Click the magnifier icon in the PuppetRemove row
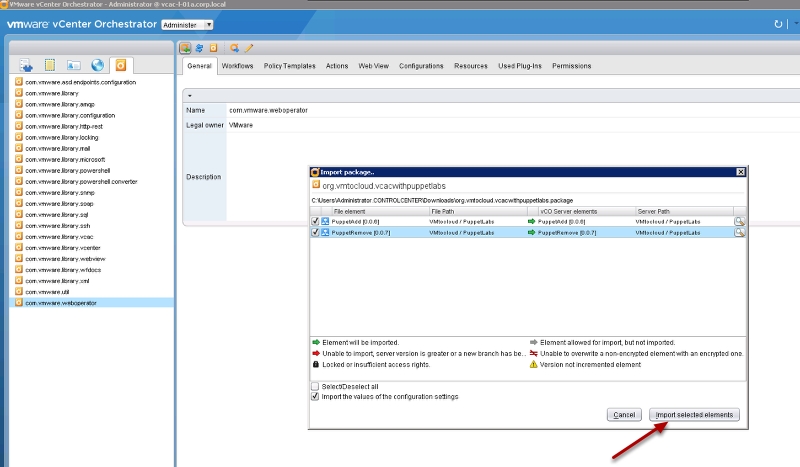 click(x=739, y=232)
